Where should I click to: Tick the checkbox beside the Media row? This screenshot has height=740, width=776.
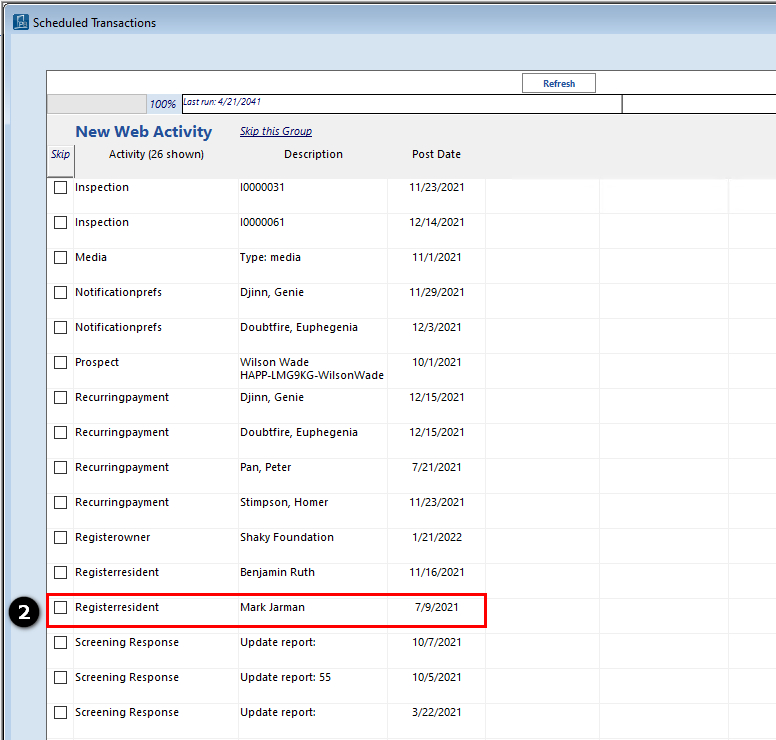(x=60, y=257)
